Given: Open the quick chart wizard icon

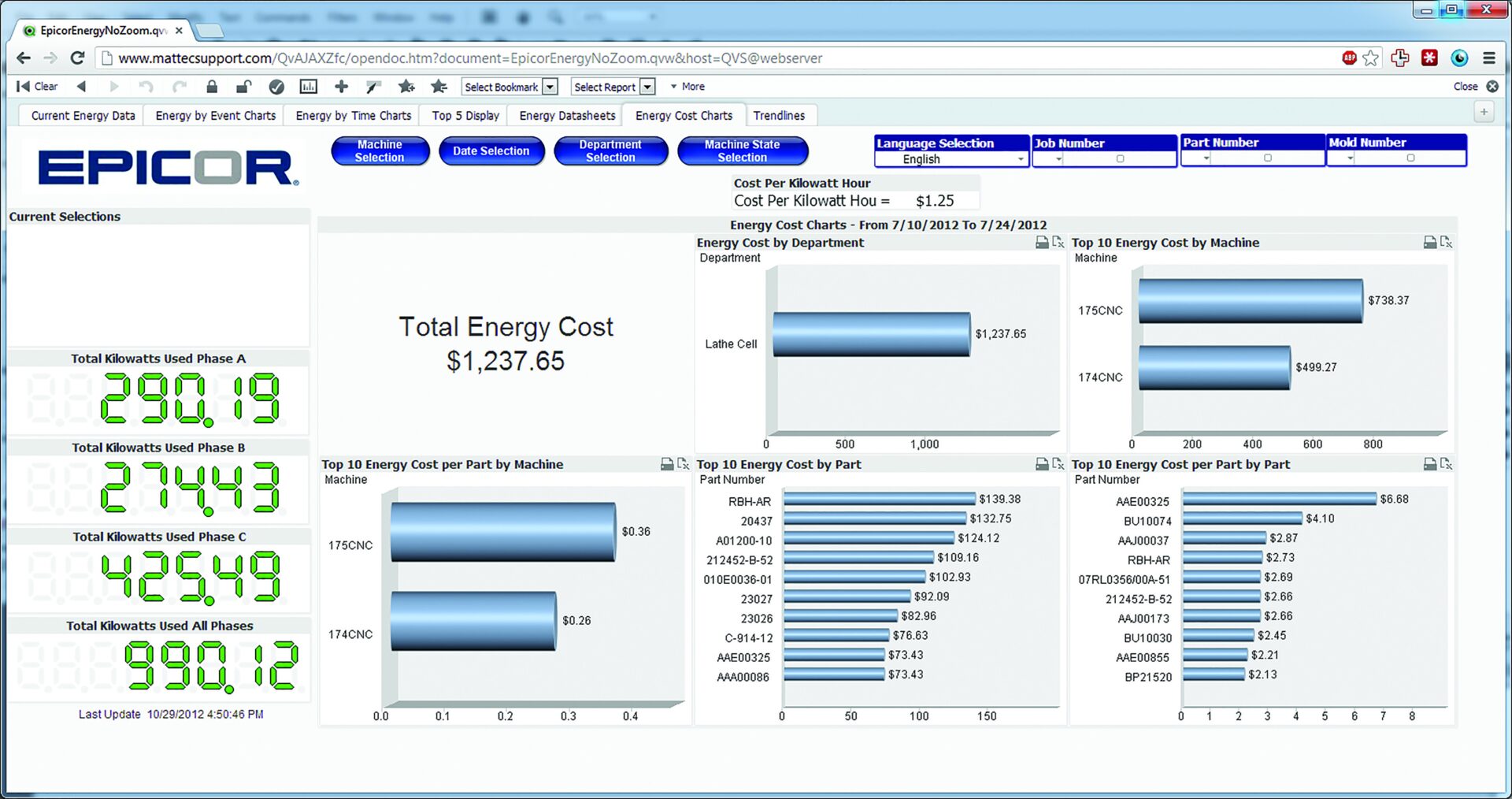Looking at the screenshot, I should tap(309, 87).
